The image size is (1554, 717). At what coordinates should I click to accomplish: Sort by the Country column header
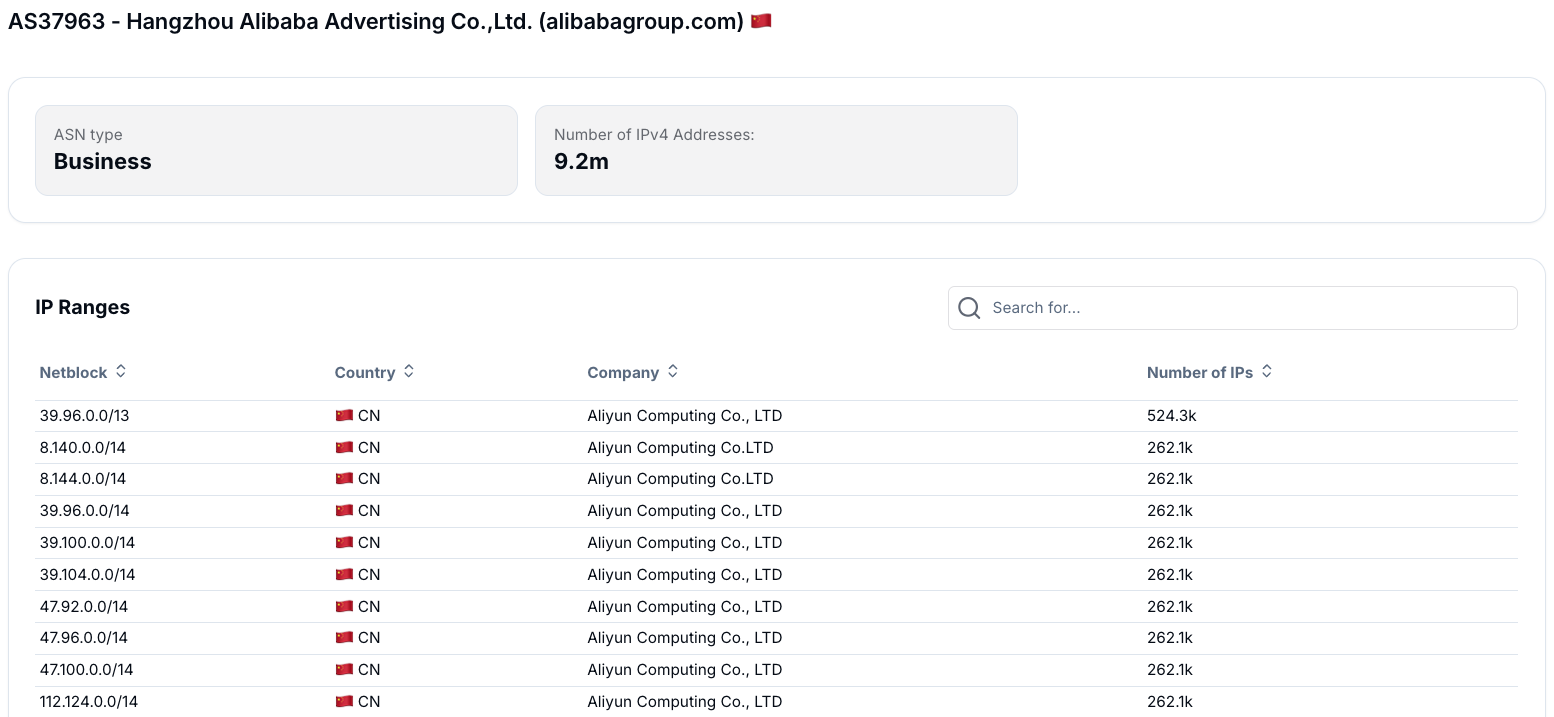pyautogui.click(x=364, y=372)
